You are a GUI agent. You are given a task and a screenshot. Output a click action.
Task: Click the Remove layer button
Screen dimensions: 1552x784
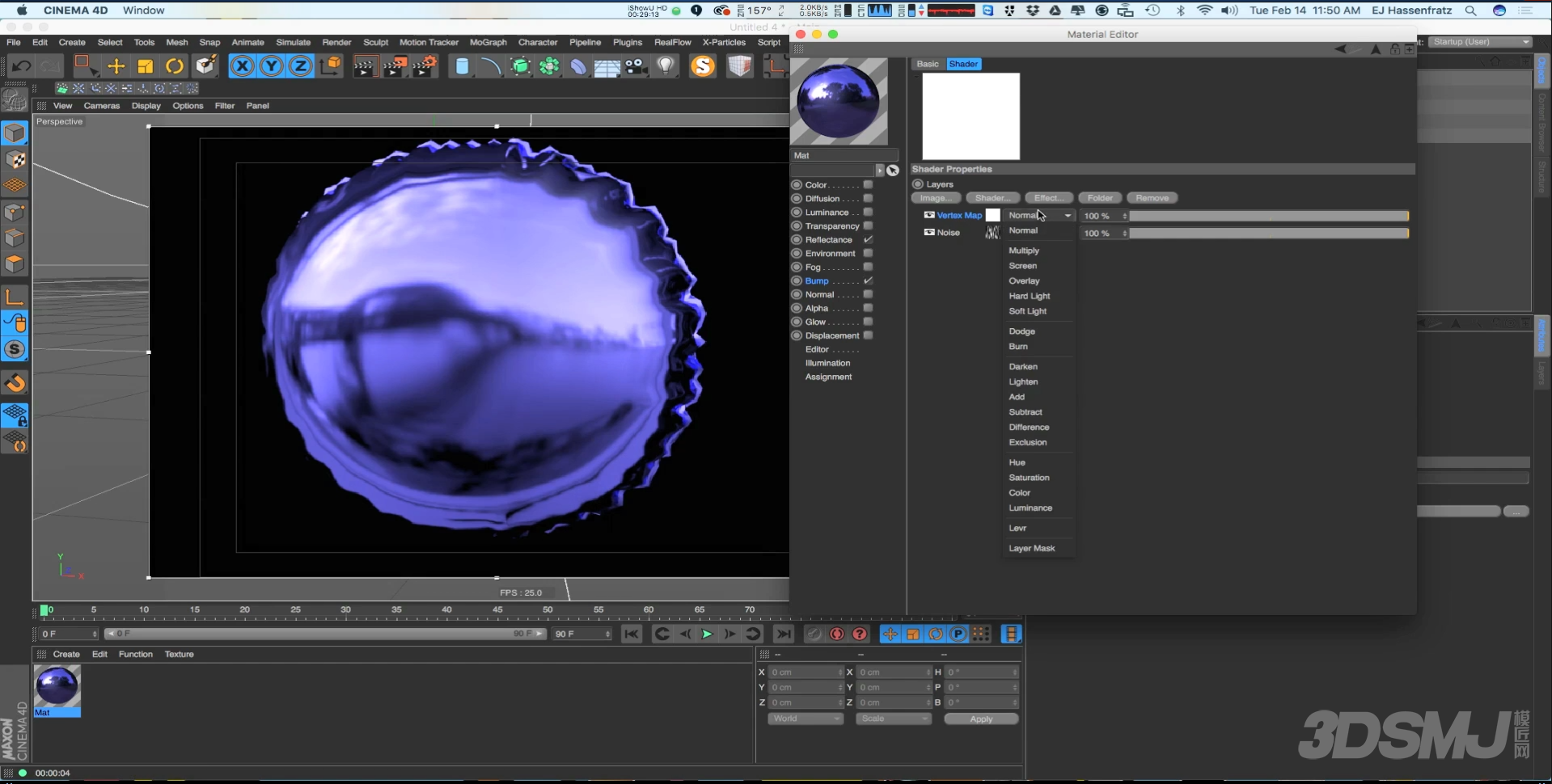pyautogui.click(x=1152, y=198)
